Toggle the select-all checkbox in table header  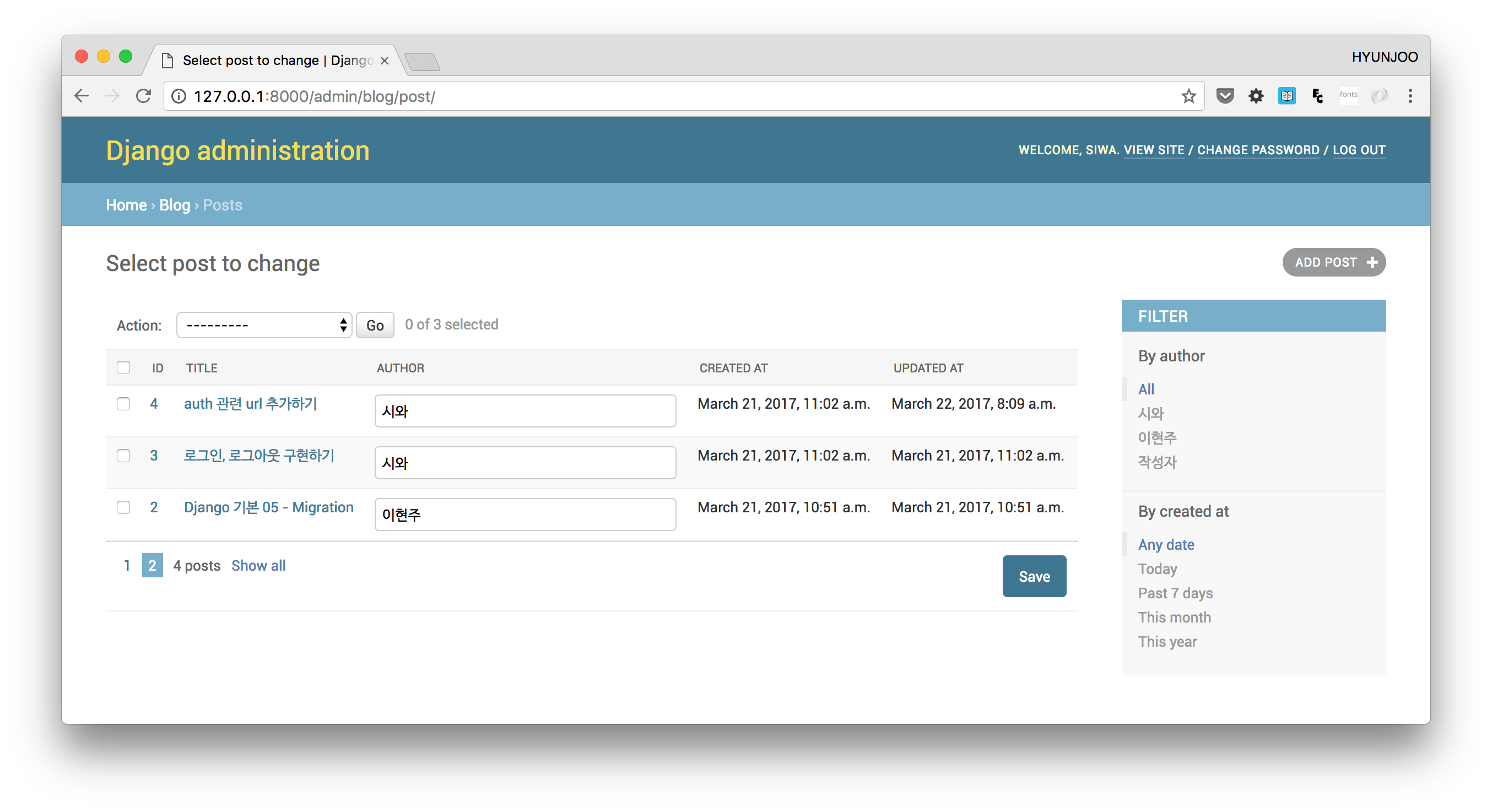(x=123, y=368)
